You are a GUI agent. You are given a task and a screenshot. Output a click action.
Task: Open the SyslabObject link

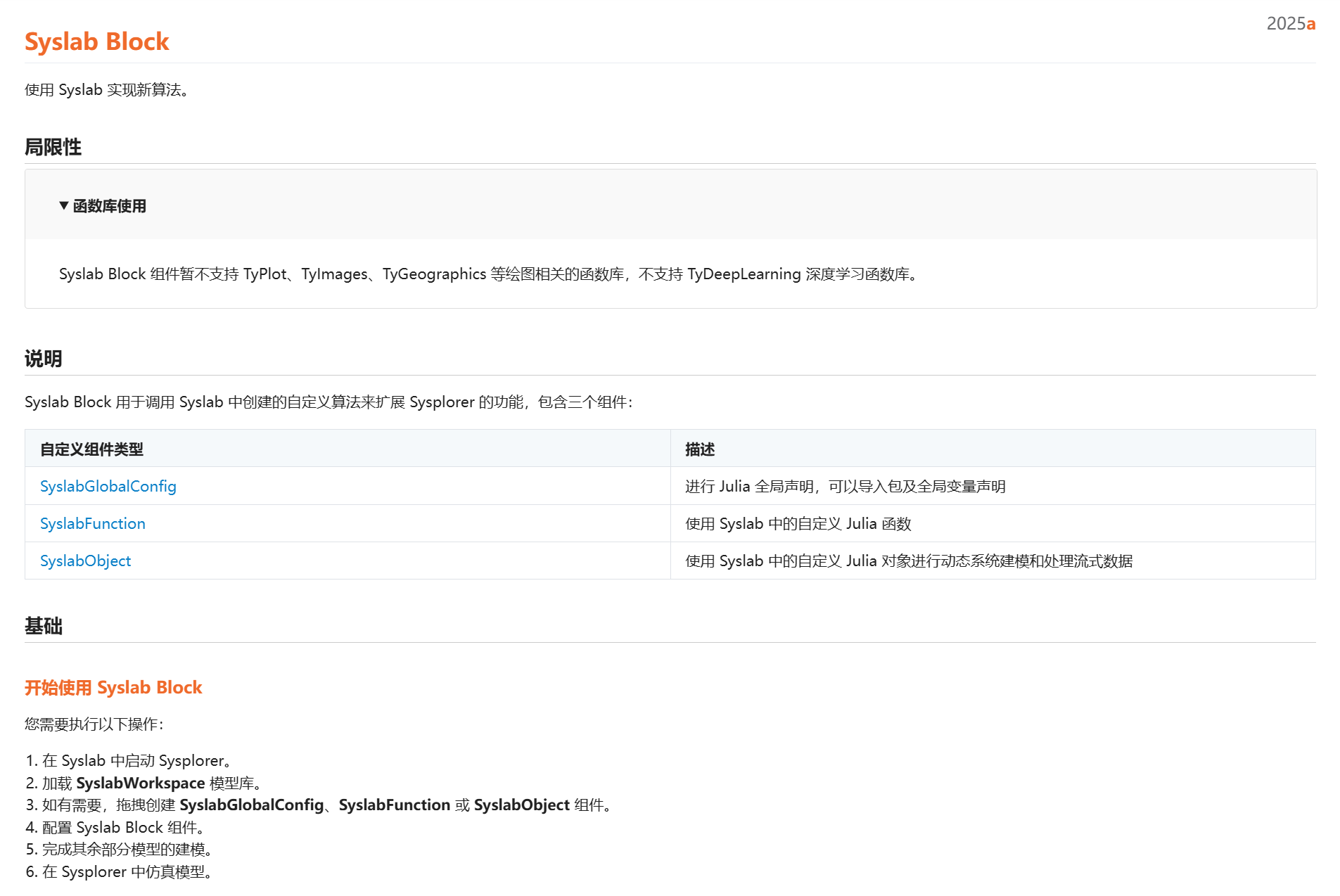85,561
